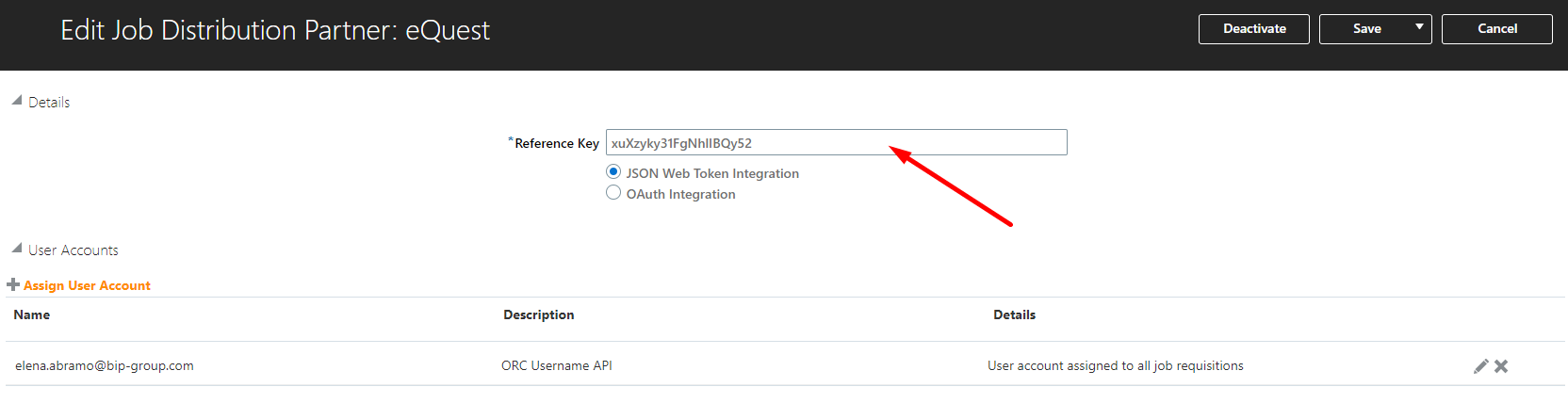Select OAuth Integration radio button

613,192
